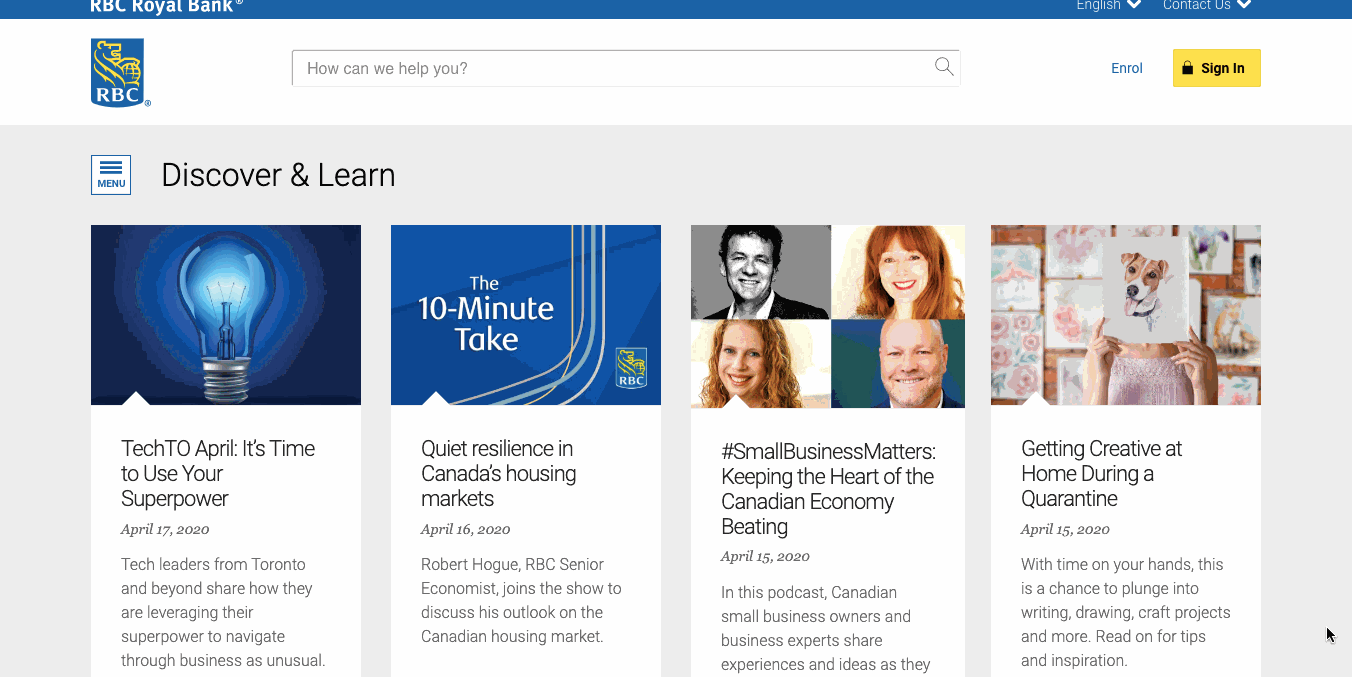Click the padlock icon on Sign In
Screen dimensions: 1352x677
[x=1187, y=68]
